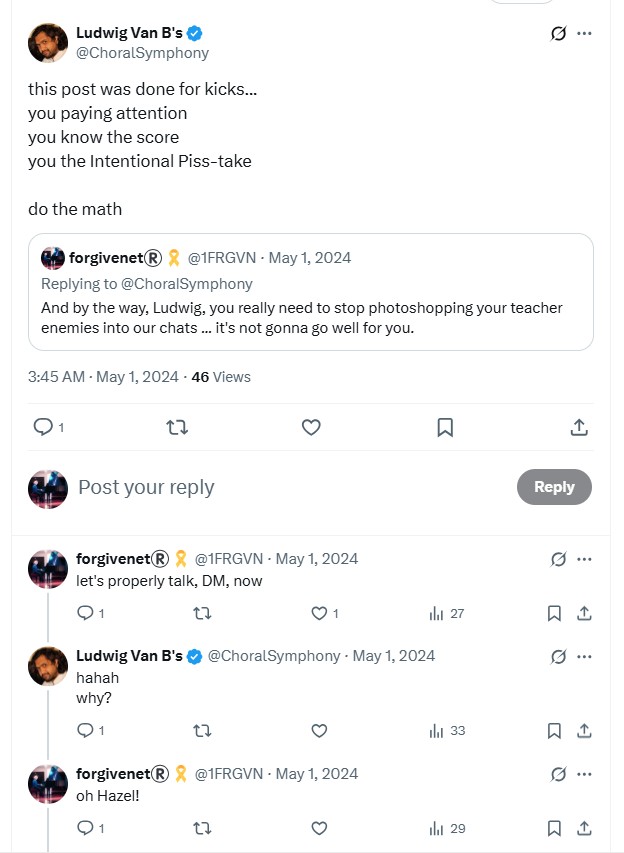Open the quoted forgivenet post
This screenshot has height=853, width=624.
pyautogui.click(x=311, y=292)
